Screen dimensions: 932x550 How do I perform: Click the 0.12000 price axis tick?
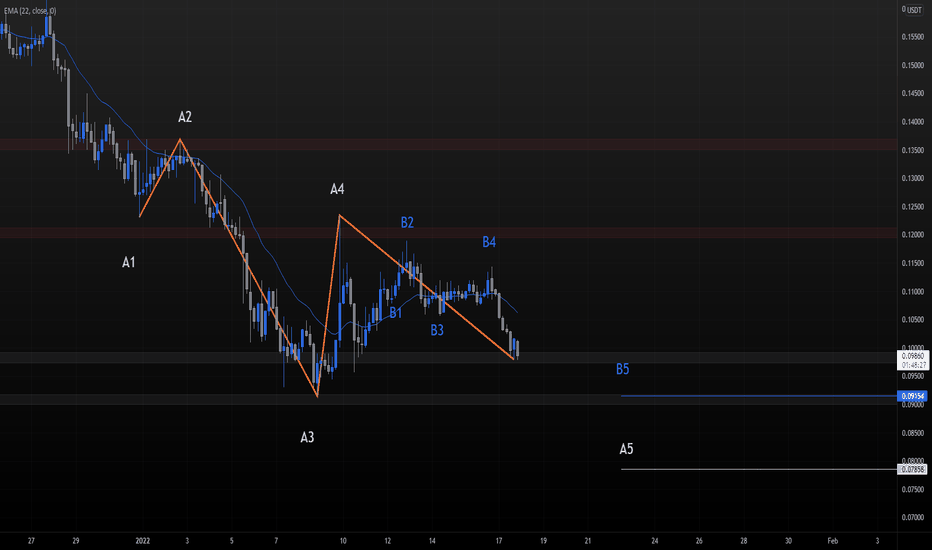tap(913, 235)
